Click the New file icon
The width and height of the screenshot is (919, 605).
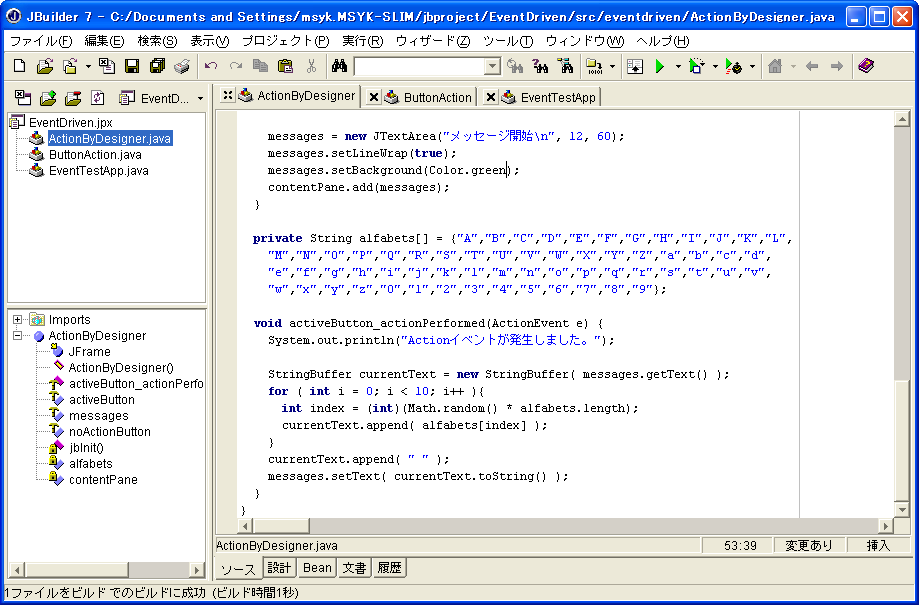pyautogui.click(x=19, y=66)
